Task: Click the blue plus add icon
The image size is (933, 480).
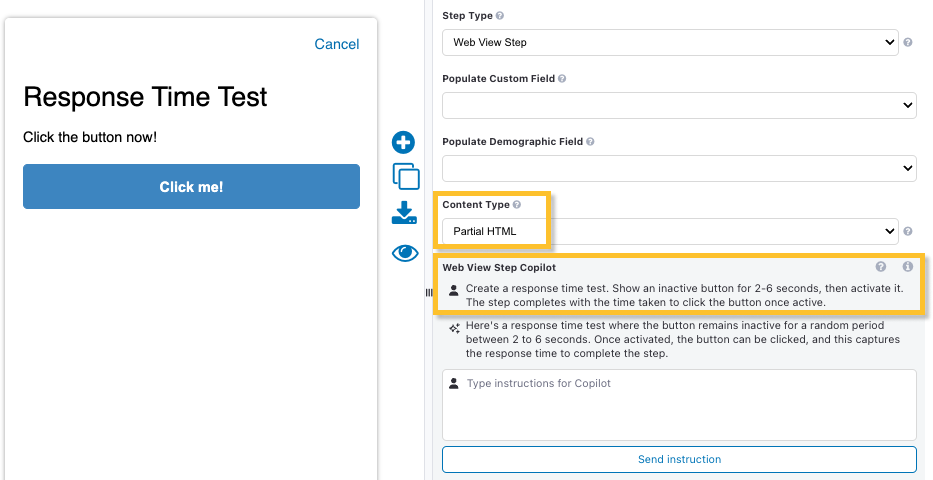Action: pos(403,142)
